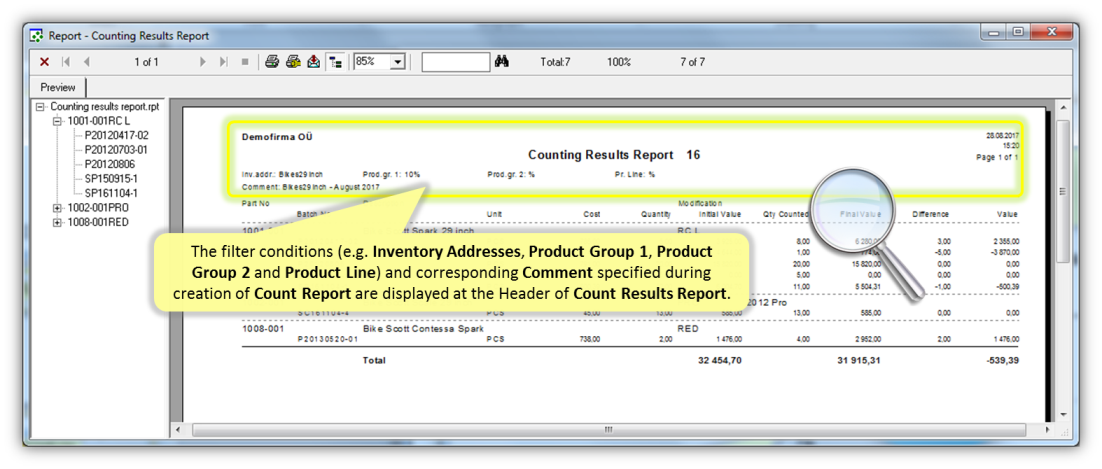Click the Counting results report.rpt root item
Image resolution: width=1102 pixels, height=469 pixels.
[105, 106]
